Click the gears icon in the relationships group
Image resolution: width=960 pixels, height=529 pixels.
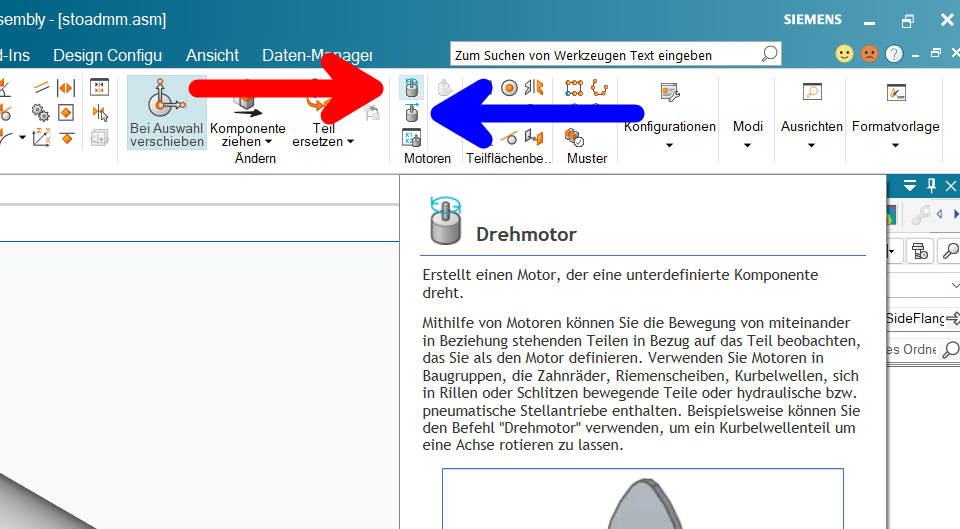click(40, 113)
